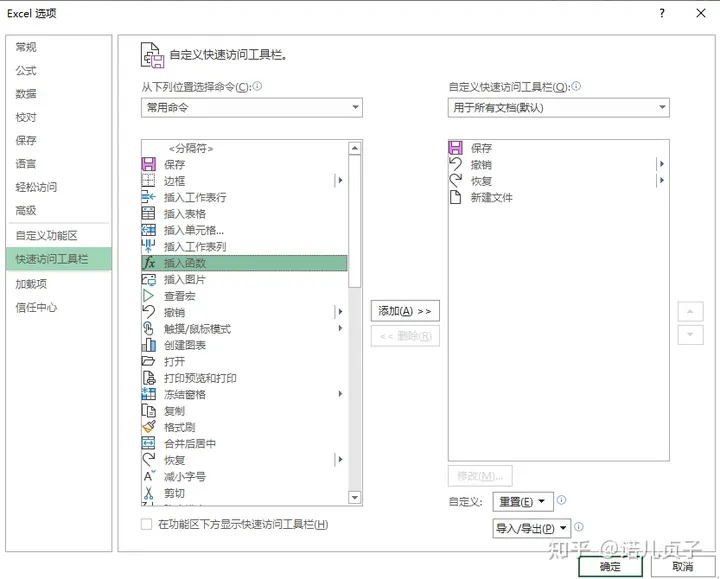Open the 重置(E) dropdown button
The height and width of the screenshot is (579, 720).
[523, 501]
